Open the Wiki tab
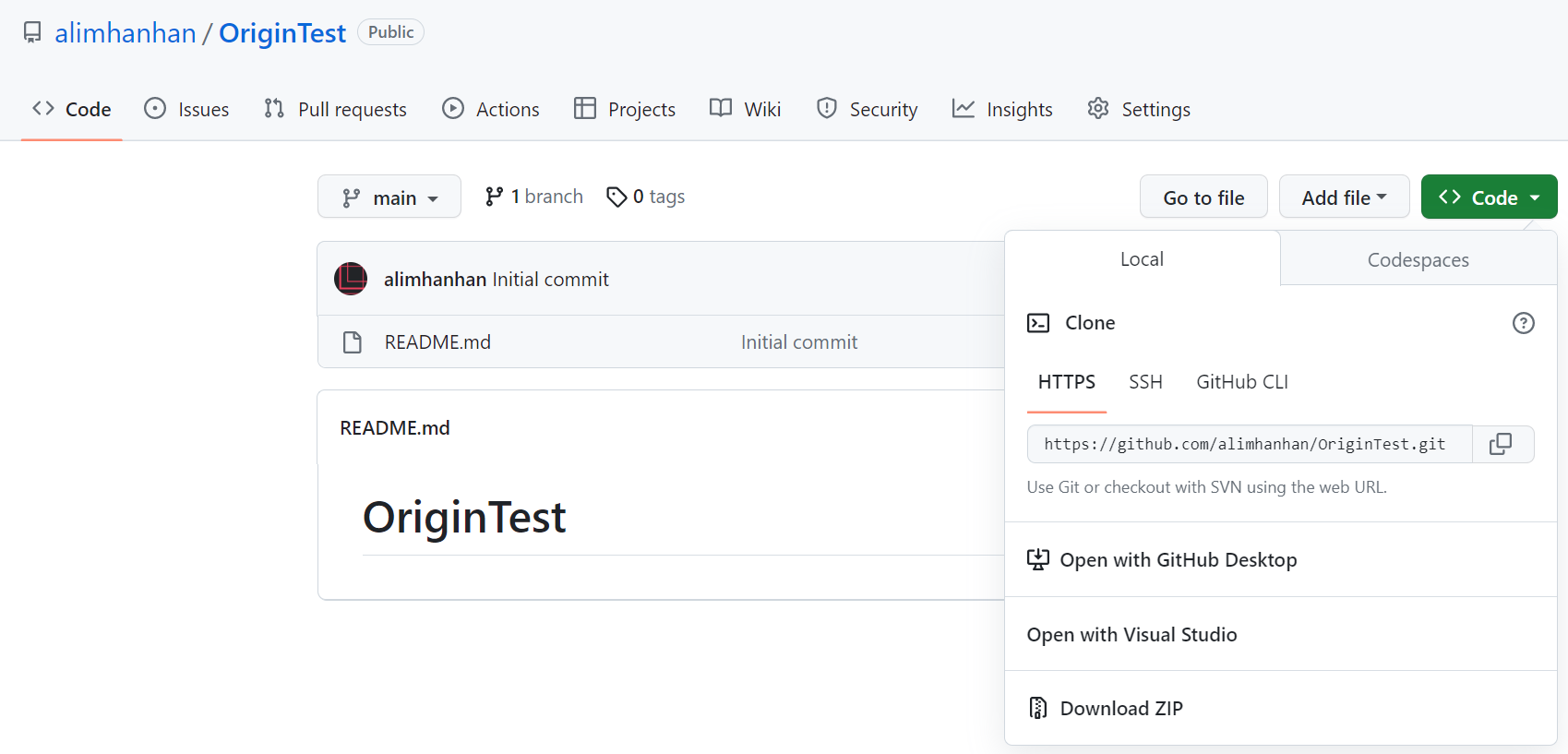This screenshot has height=754, width=1568. (746, 109)
